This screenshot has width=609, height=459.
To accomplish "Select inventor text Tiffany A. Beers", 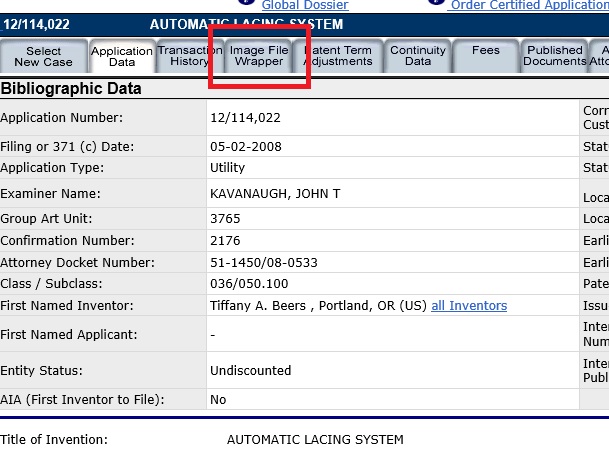I will tap(258, 306).
